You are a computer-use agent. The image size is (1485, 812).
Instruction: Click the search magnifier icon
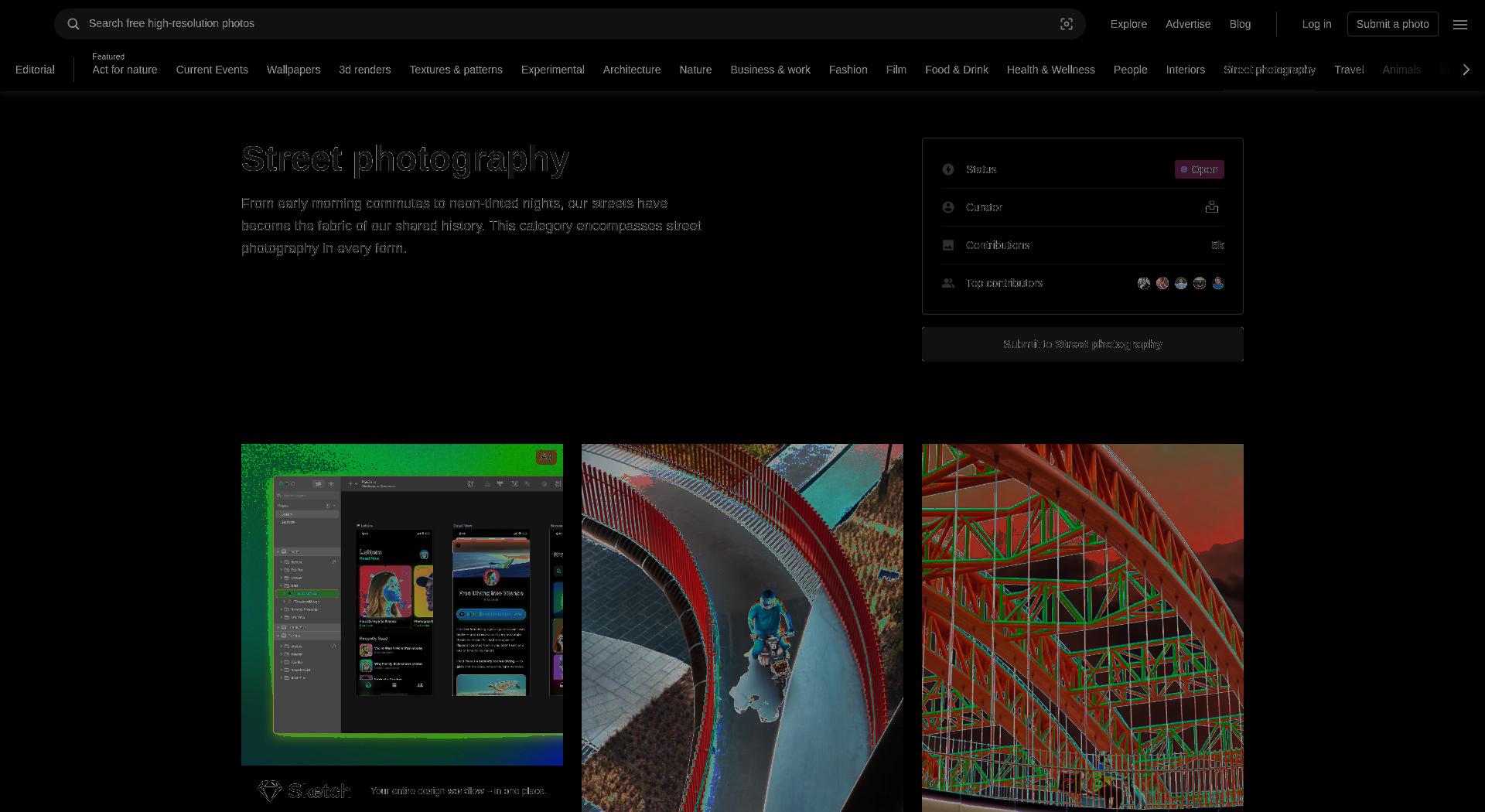click(73, 24)
